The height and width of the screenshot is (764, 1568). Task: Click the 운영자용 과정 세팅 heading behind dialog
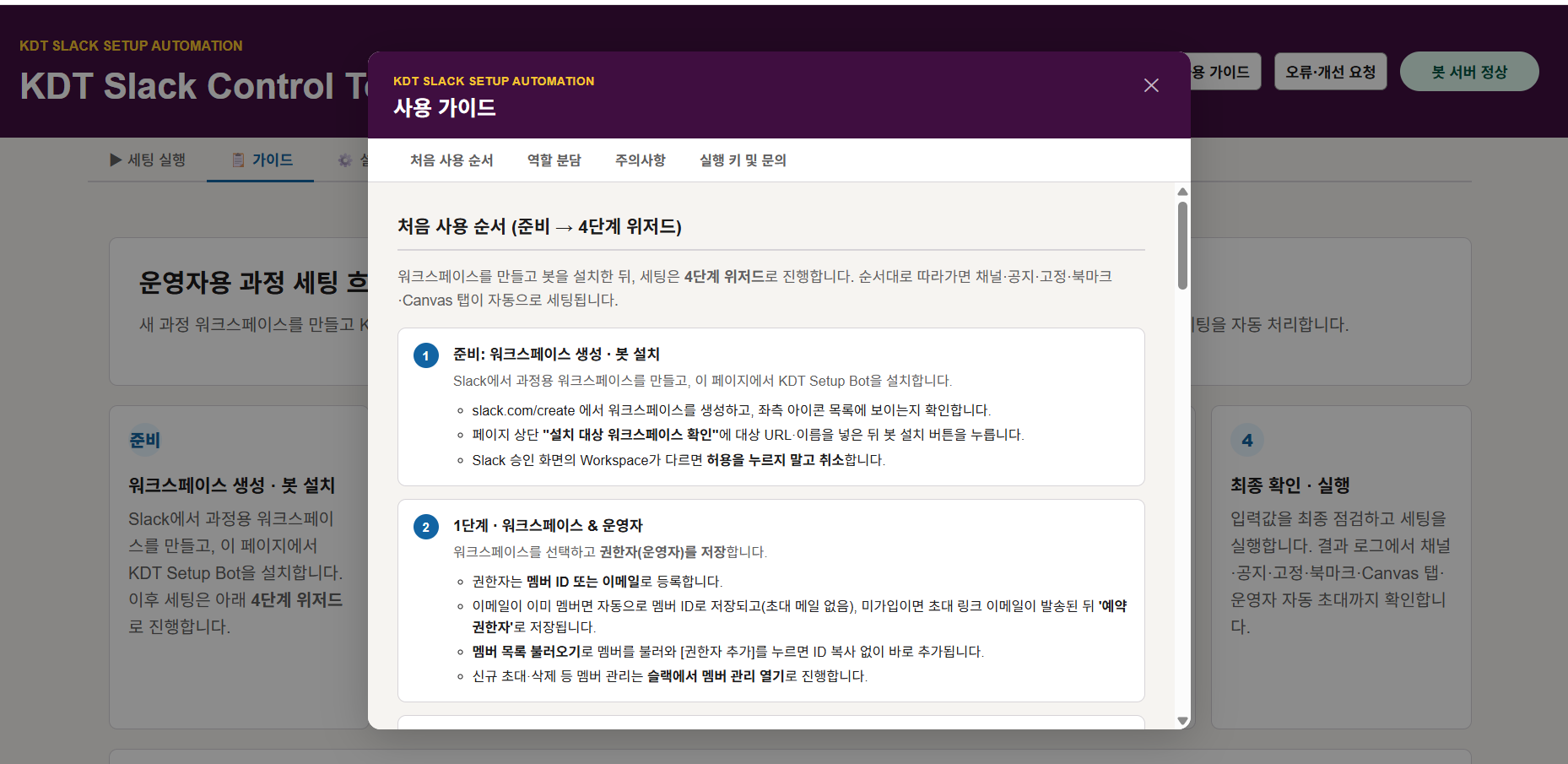[x=253, y=282]
